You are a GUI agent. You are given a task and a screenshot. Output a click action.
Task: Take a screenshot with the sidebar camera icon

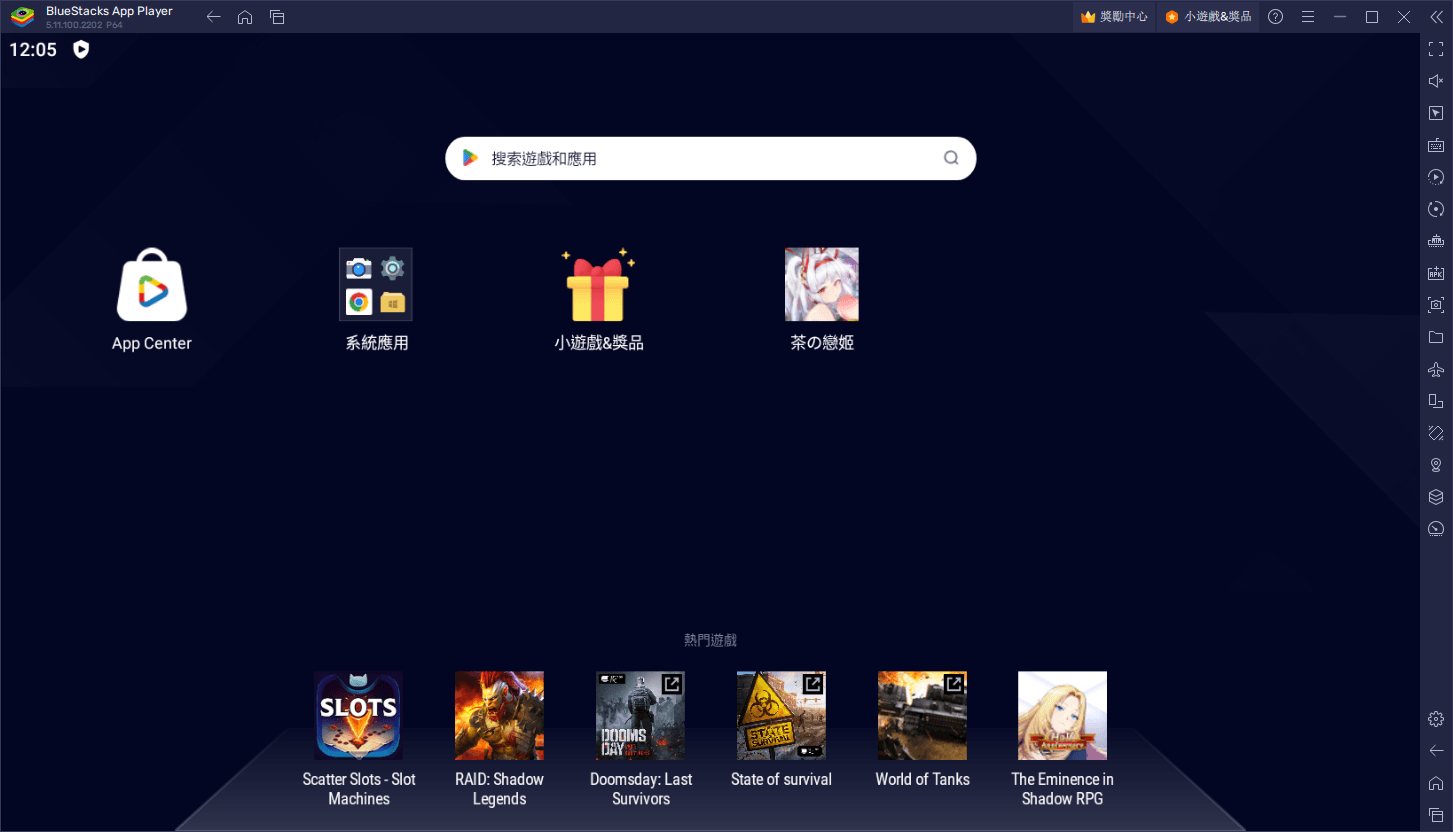(1436, 305)
